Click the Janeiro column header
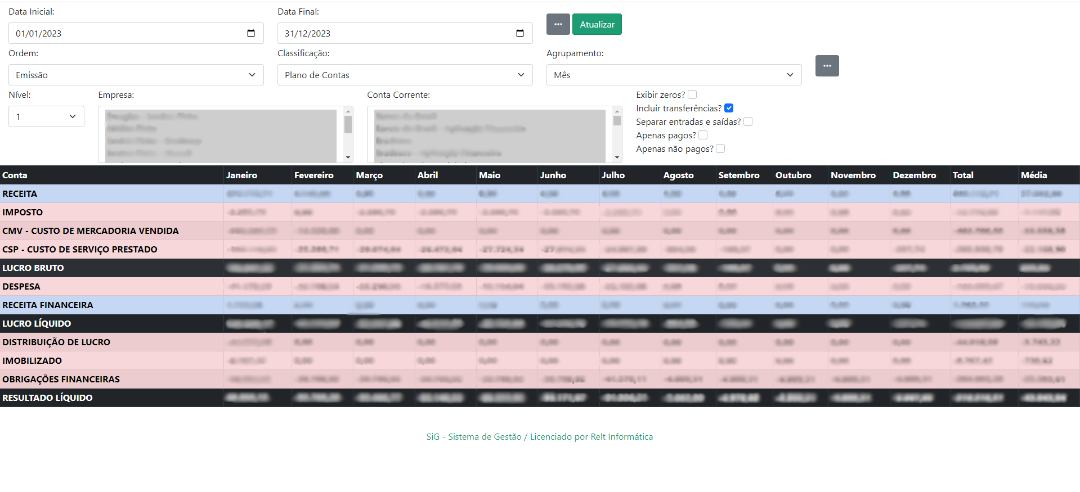The image size is (1080, 492). (x=243, y=175)
